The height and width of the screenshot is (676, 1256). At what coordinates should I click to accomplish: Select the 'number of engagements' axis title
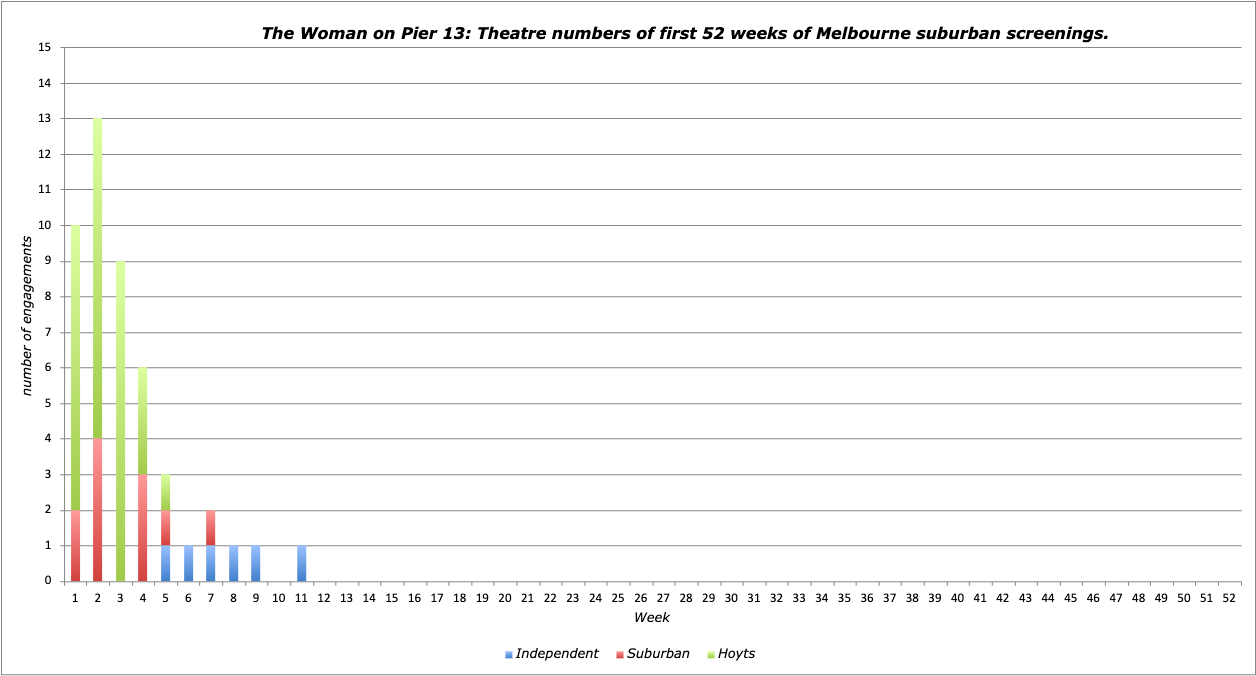point(28,322)
